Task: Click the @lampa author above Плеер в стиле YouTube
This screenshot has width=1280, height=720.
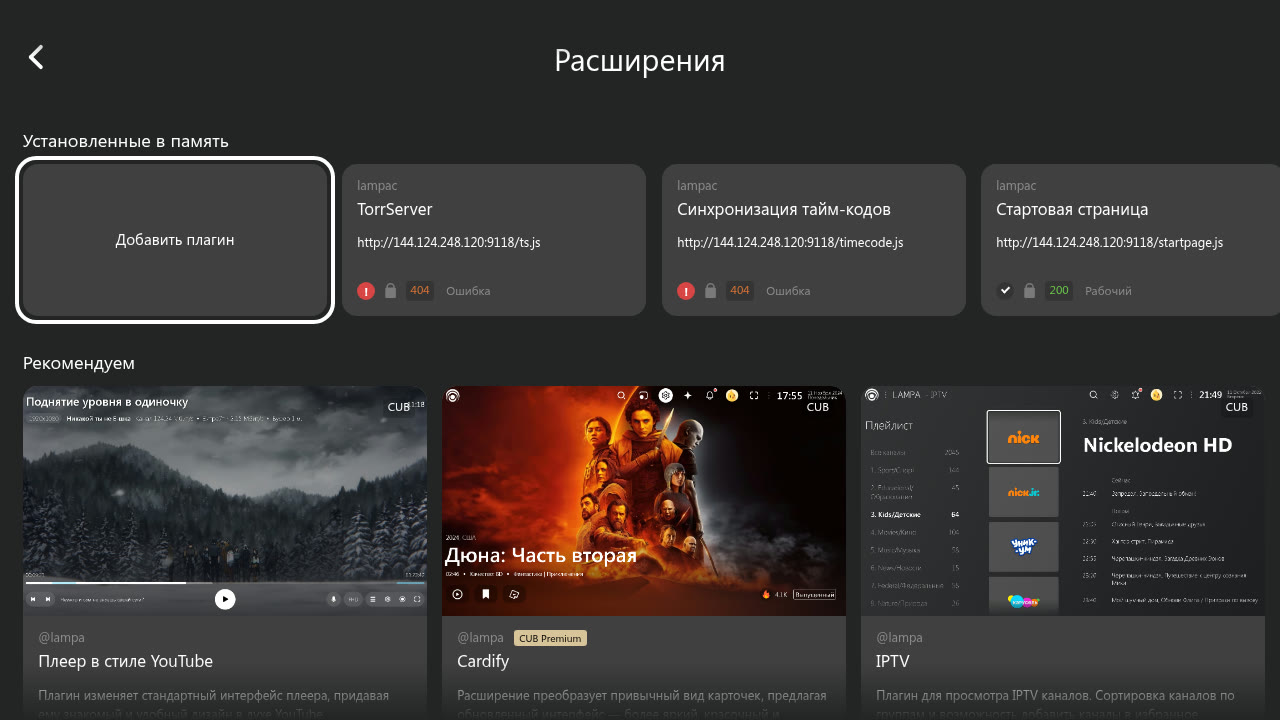Action: coord(62,637)
